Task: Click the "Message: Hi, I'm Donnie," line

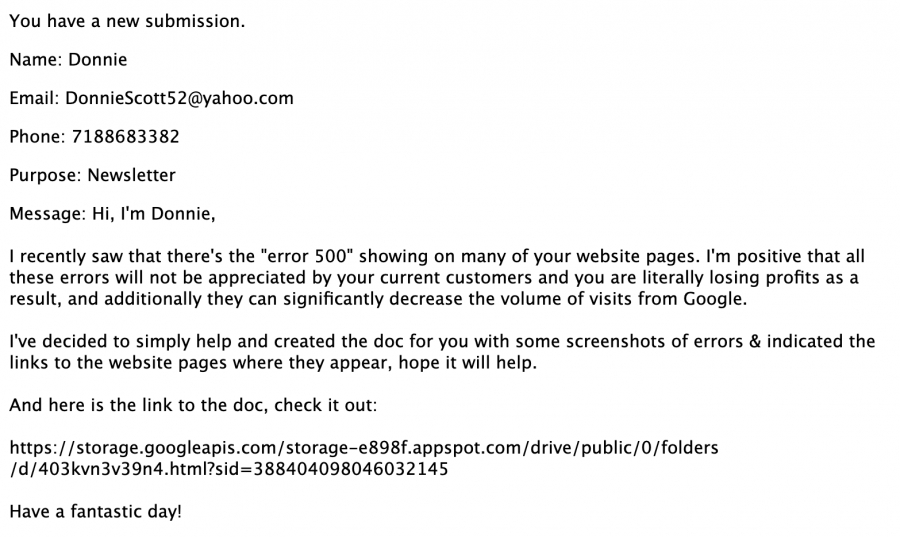Action: 112,213
